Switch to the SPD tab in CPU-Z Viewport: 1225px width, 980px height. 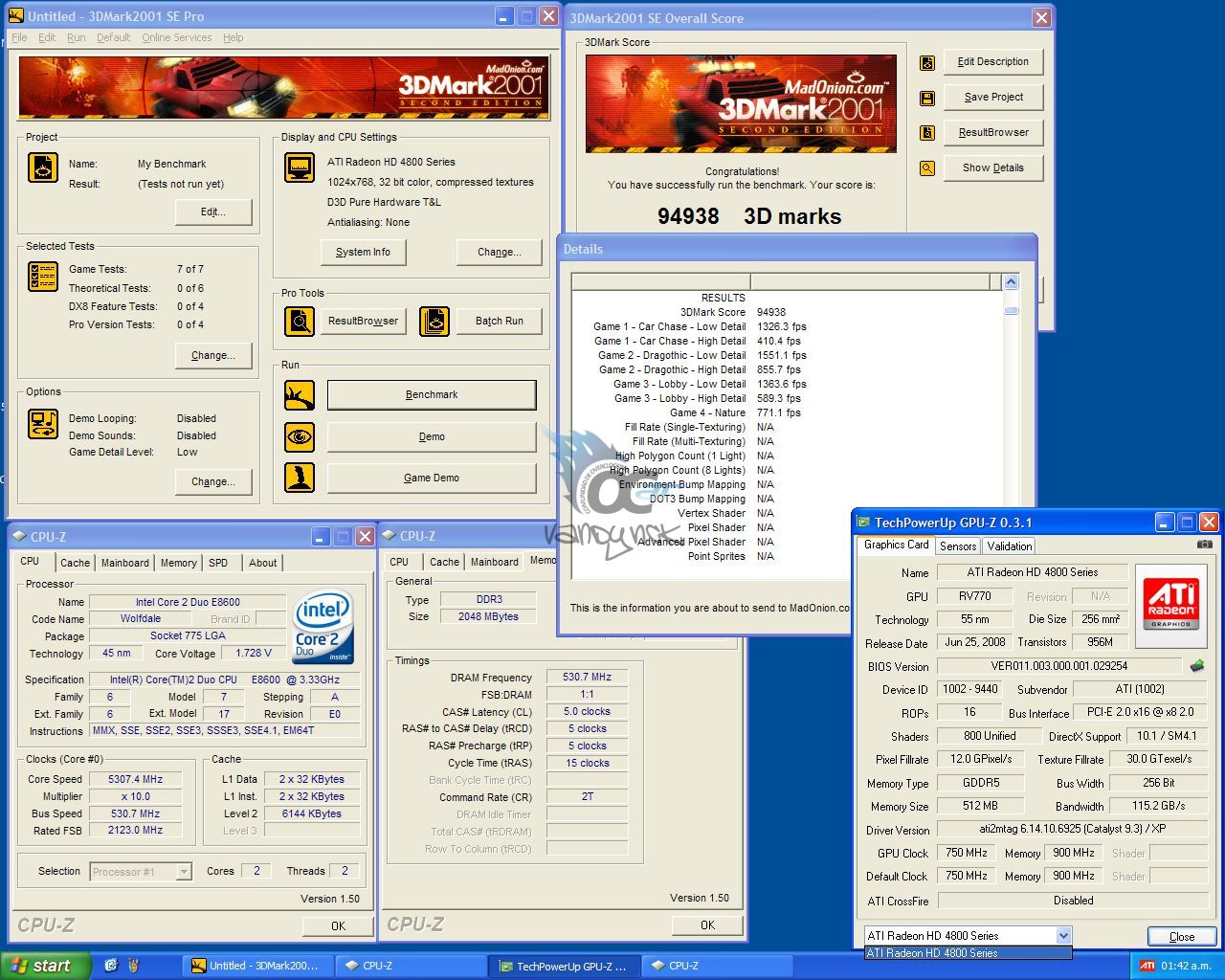pyautogui.click(x=218, y=563)
